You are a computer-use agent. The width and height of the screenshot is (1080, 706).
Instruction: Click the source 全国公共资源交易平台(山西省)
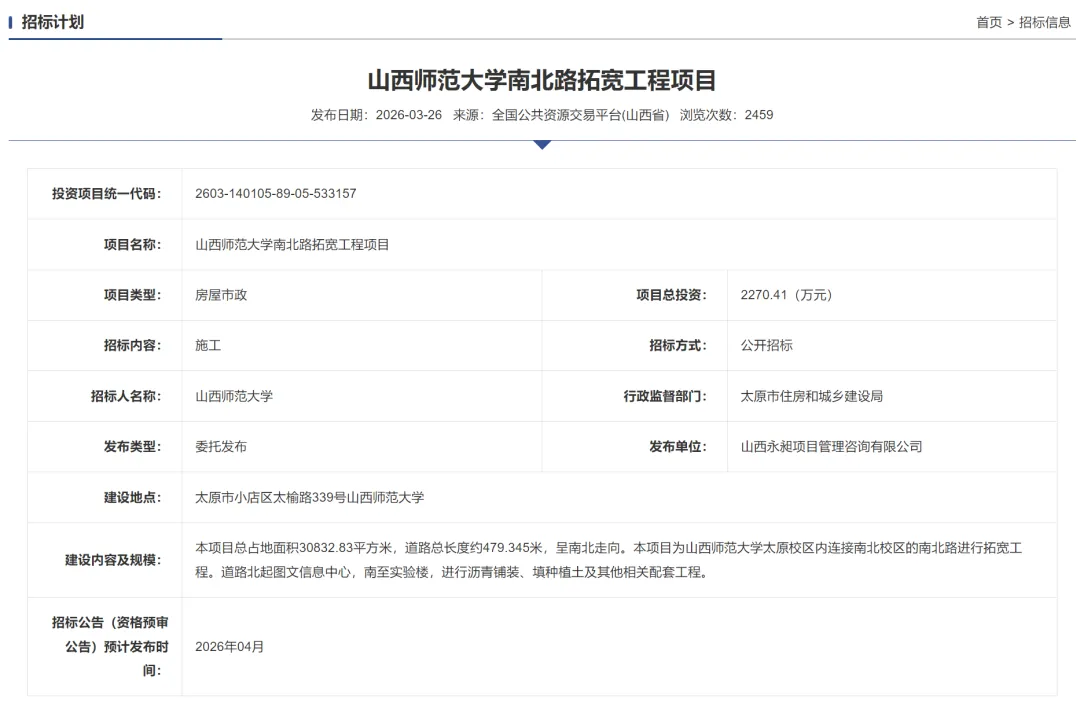click(581, 115)
